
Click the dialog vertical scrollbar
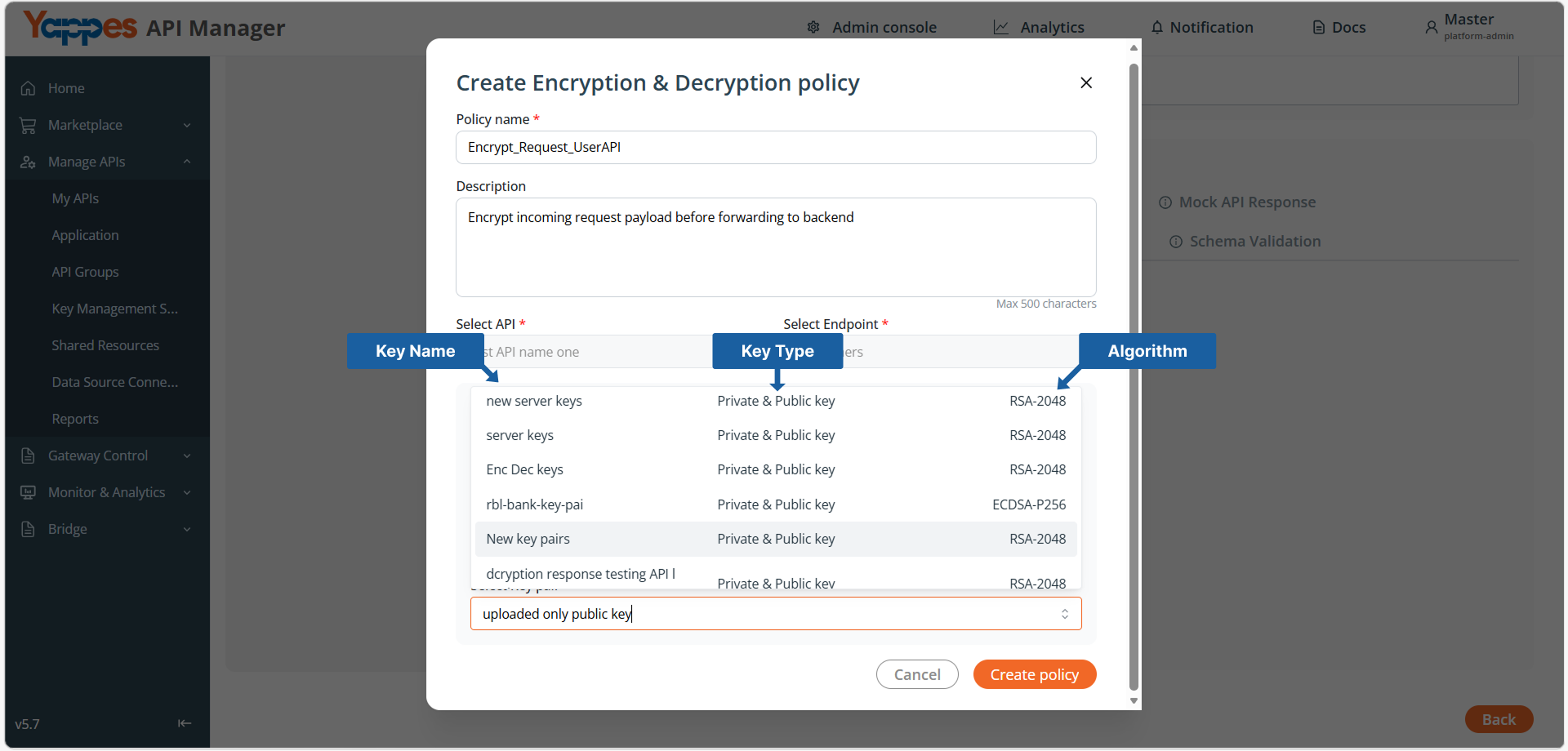[1134, 375]
